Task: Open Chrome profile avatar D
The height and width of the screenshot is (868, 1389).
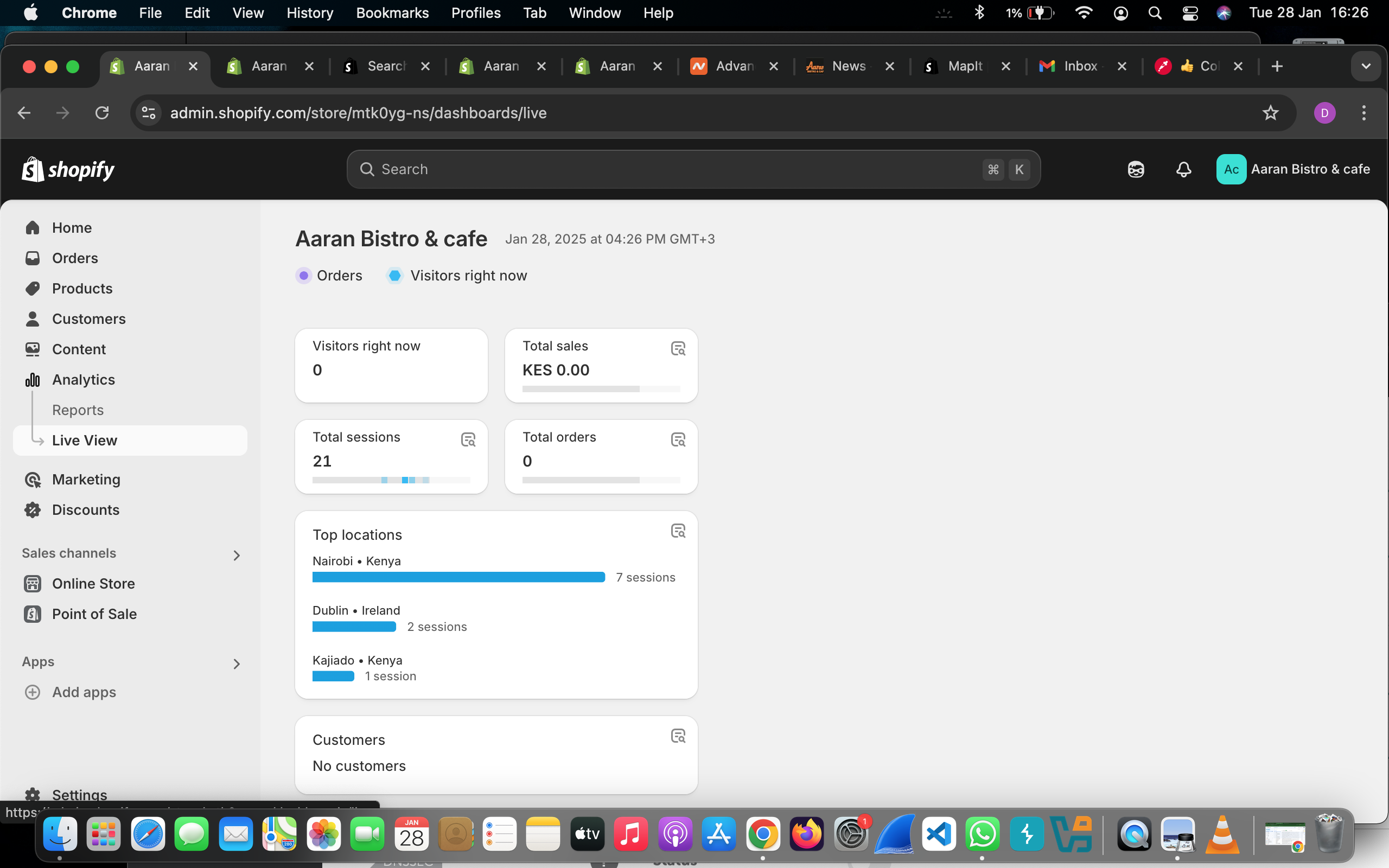Action: (x=1325, y=112)
